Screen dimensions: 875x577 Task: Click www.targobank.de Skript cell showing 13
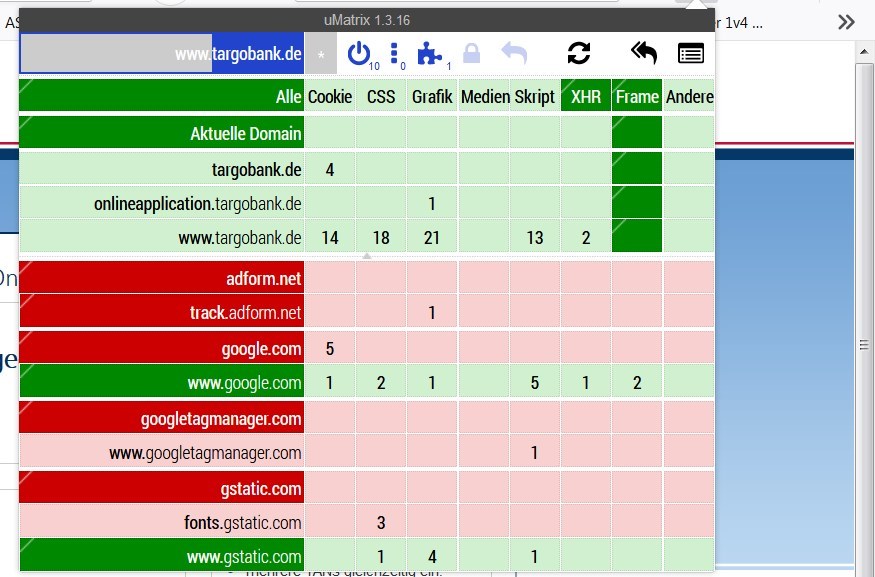click(x=535, y=237)
